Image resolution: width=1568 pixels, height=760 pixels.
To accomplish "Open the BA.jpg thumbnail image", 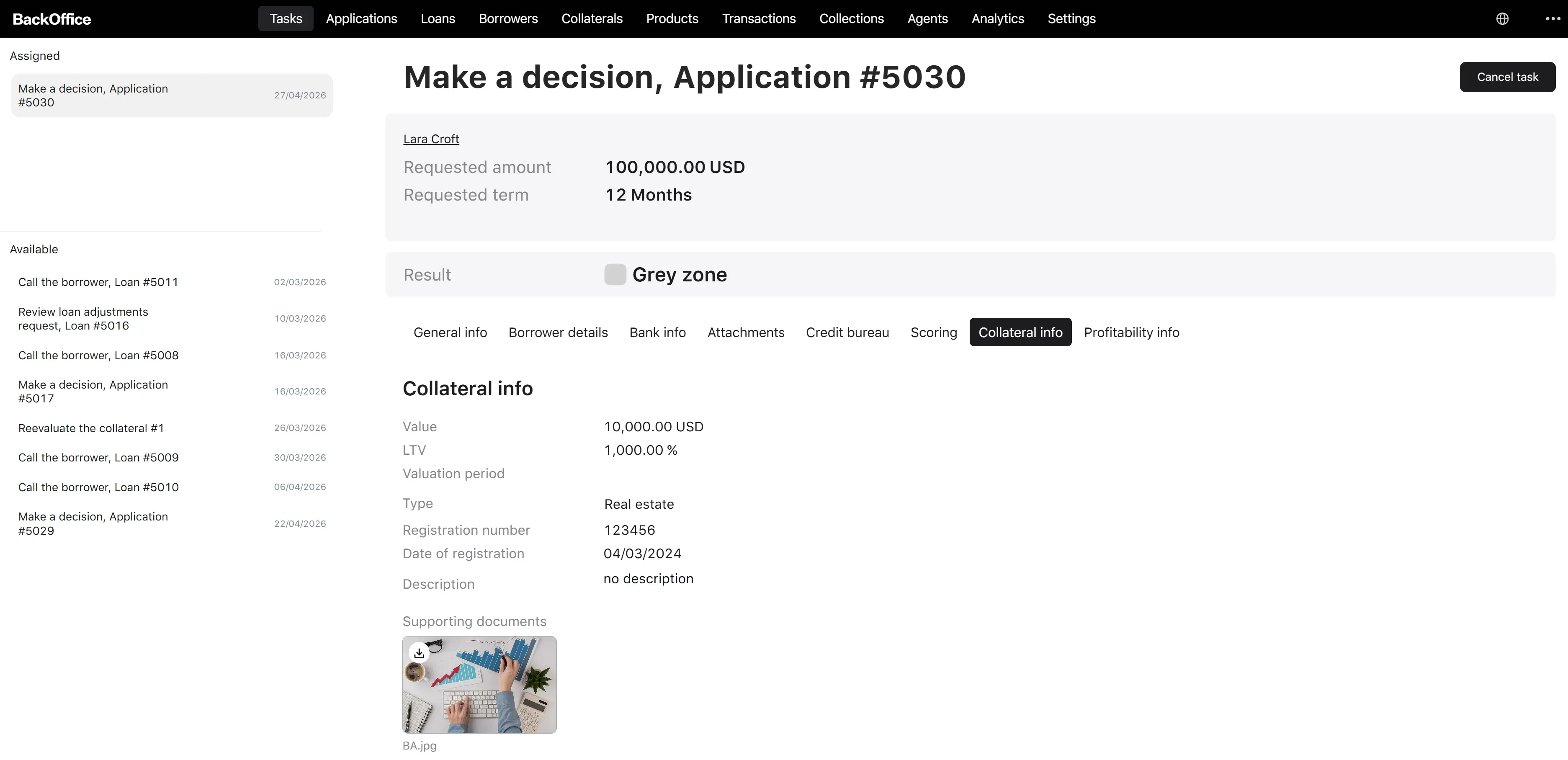I will point(479,685).
